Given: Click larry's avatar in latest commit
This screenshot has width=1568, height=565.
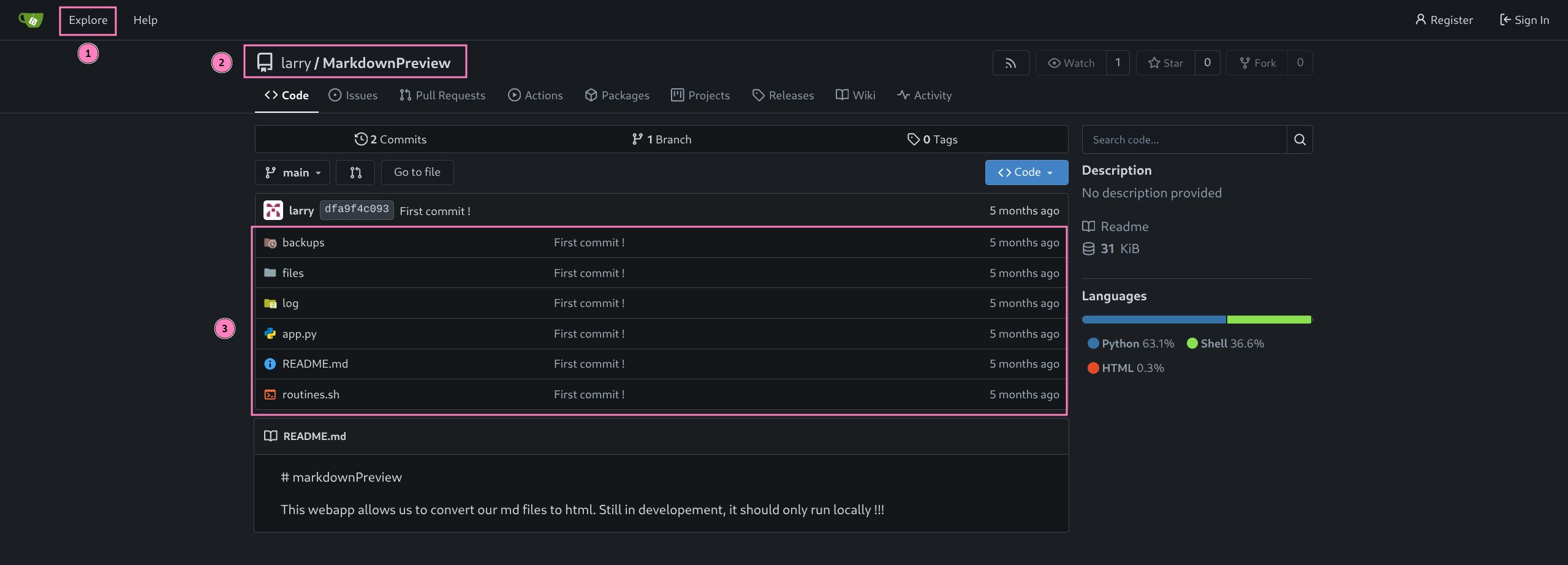Looking at the screenshot, I should [273, 210].
